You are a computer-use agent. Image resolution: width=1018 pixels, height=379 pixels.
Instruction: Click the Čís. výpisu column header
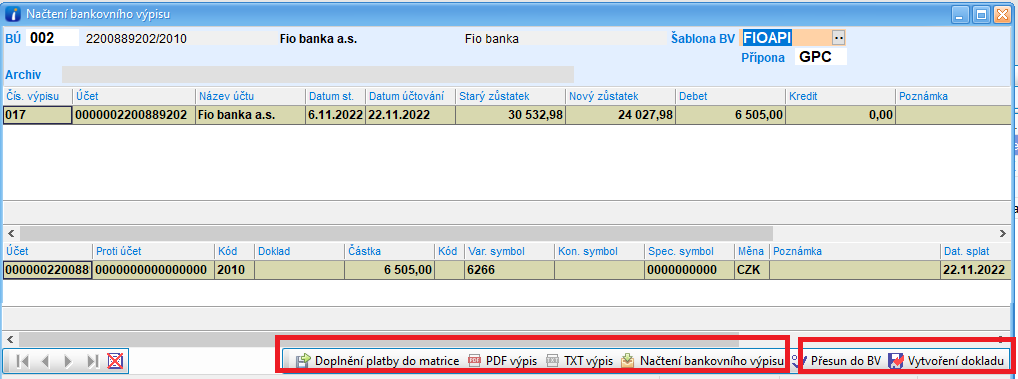point(37,97)
